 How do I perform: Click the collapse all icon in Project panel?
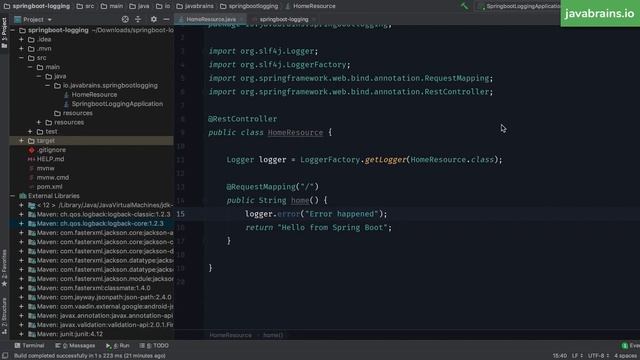138,19
